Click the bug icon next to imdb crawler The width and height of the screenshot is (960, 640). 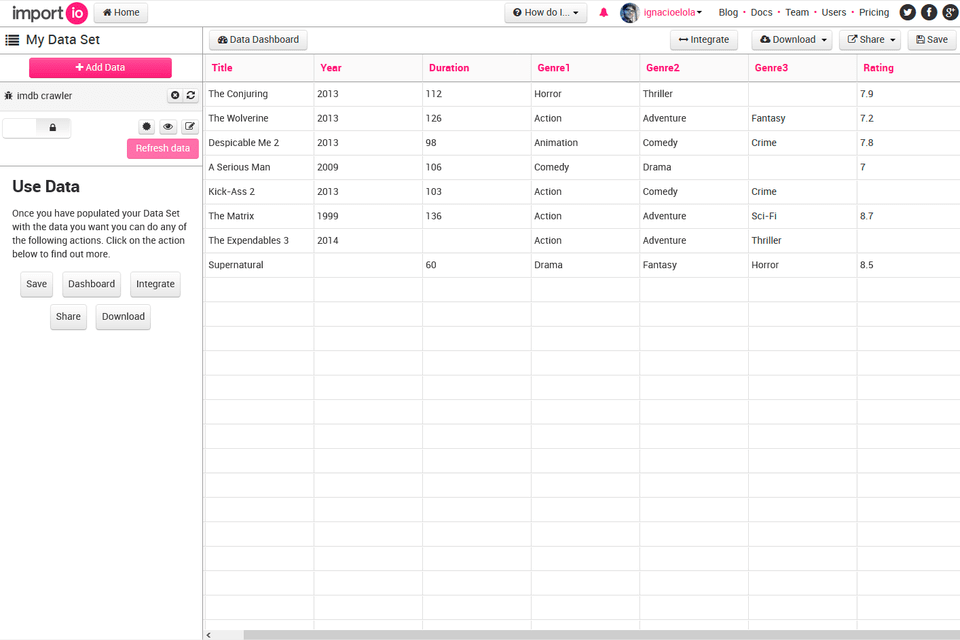click(9, 96)
